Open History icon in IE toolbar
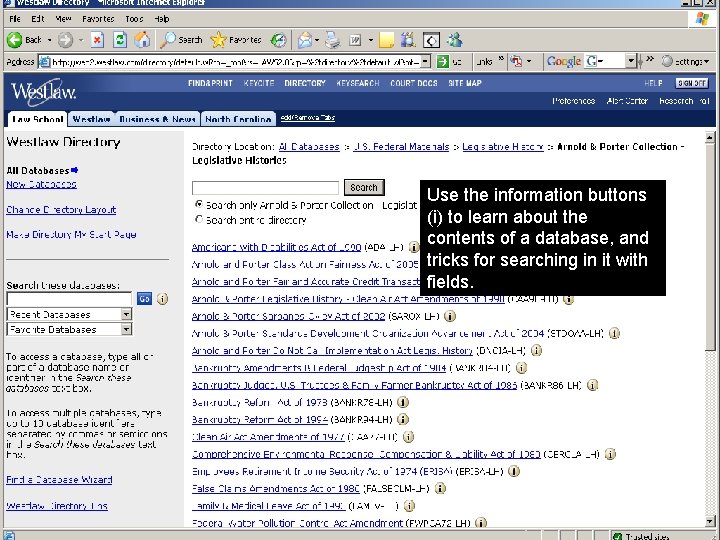 click(x=278, y=40)
